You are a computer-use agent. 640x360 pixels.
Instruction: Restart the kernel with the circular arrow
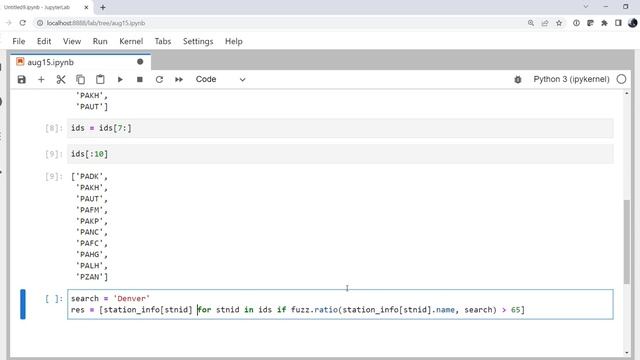(x=159, y=80)
